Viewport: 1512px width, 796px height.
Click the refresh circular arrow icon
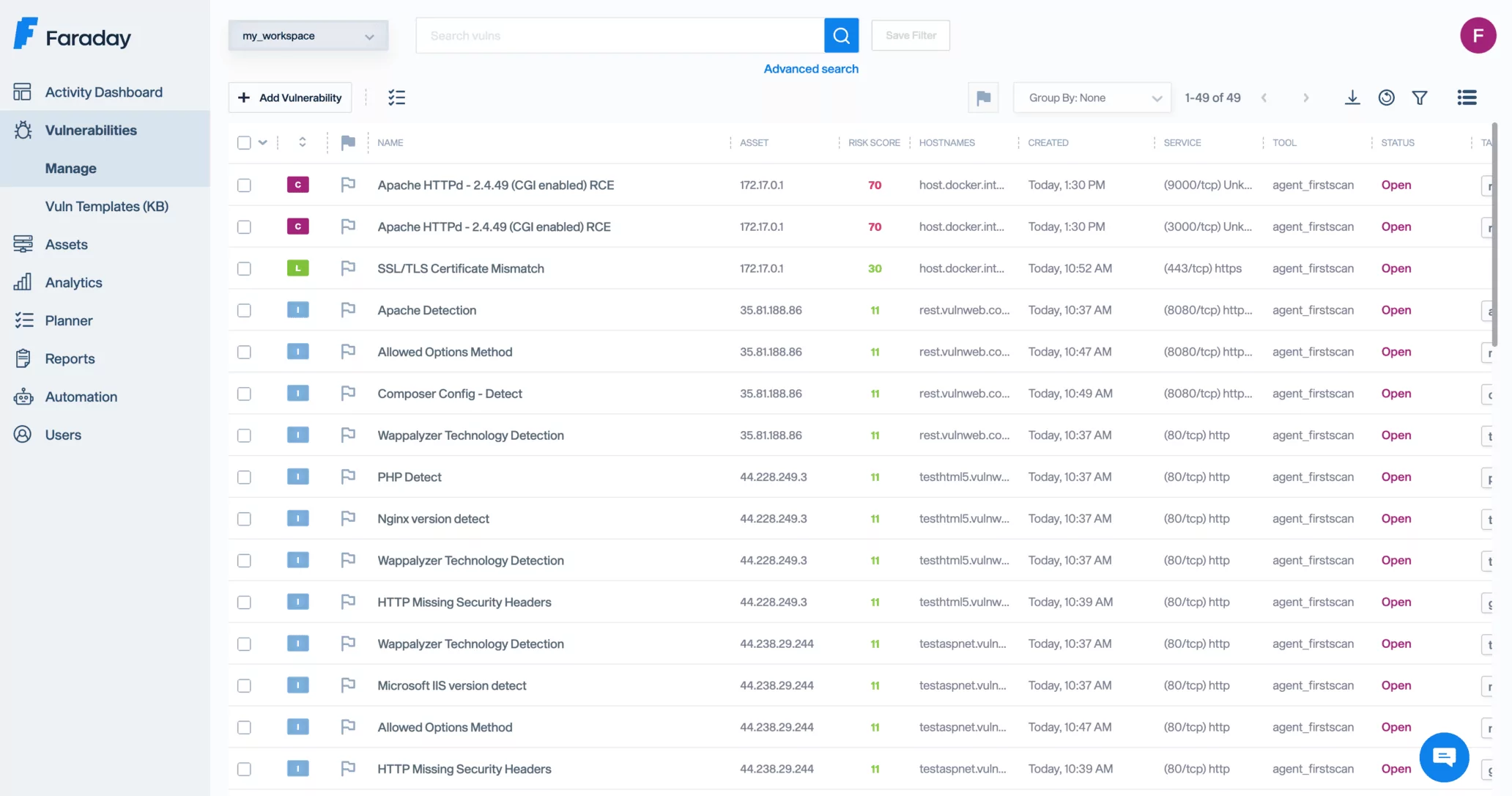click(x=1386, y=97)
